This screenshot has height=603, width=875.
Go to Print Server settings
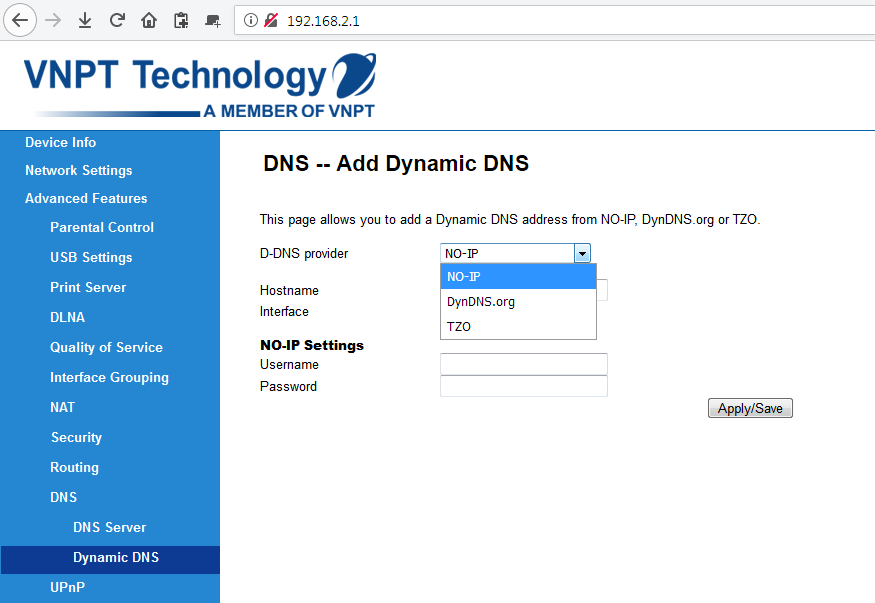point(88,287)
